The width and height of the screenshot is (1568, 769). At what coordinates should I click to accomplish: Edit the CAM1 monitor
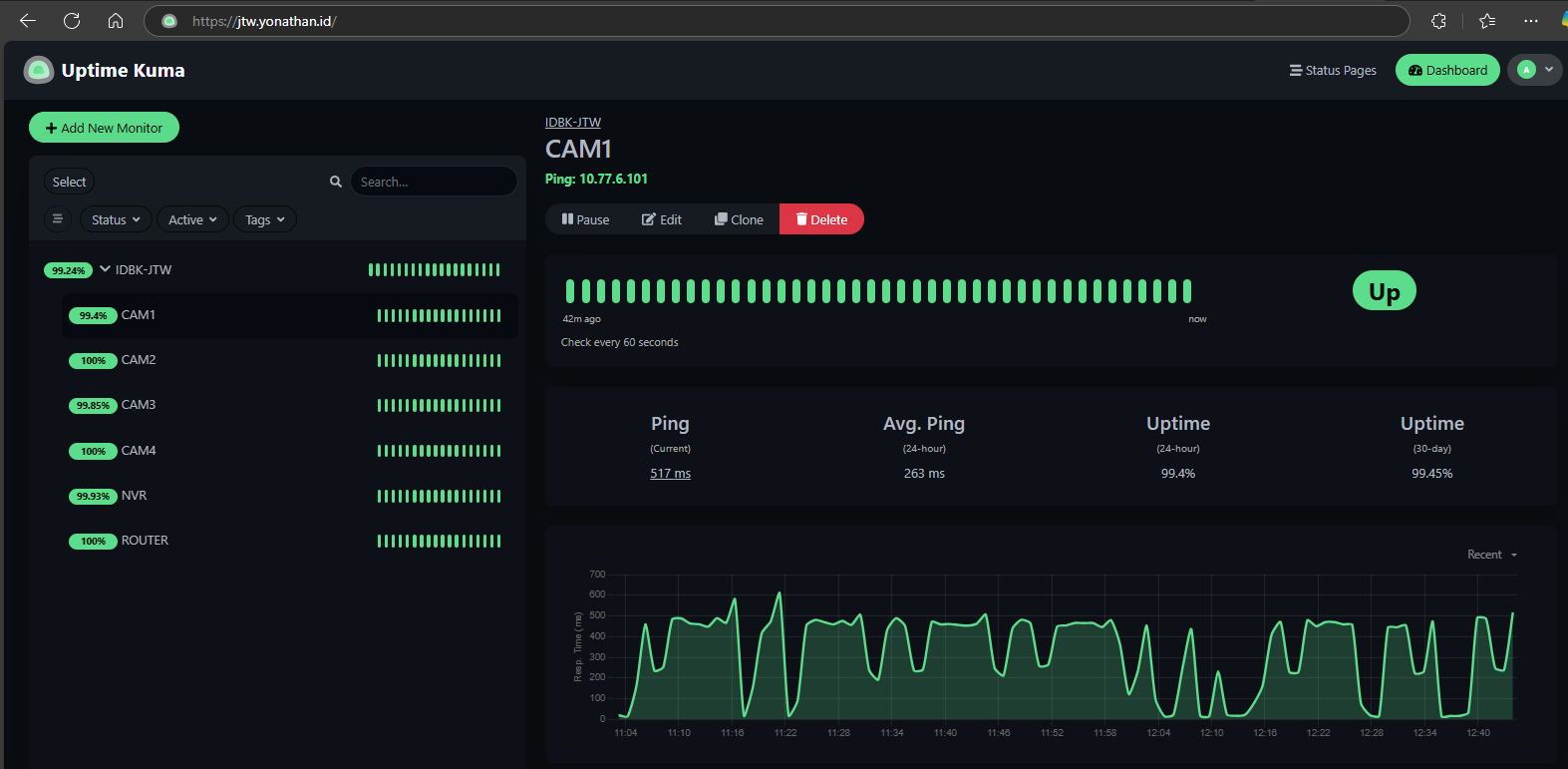662,219
